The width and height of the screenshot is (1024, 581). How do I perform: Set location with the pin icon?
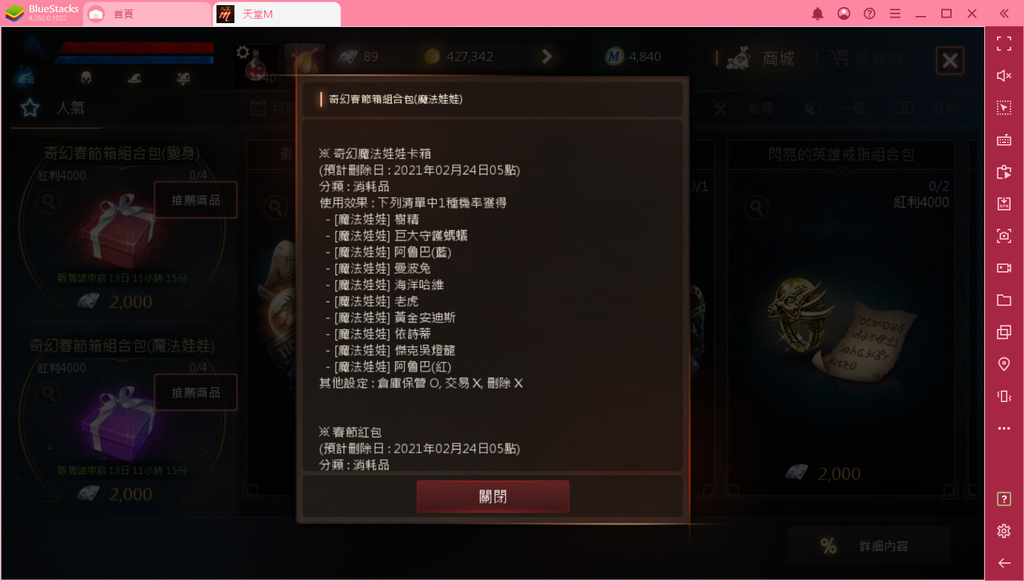pos(1004,364)
